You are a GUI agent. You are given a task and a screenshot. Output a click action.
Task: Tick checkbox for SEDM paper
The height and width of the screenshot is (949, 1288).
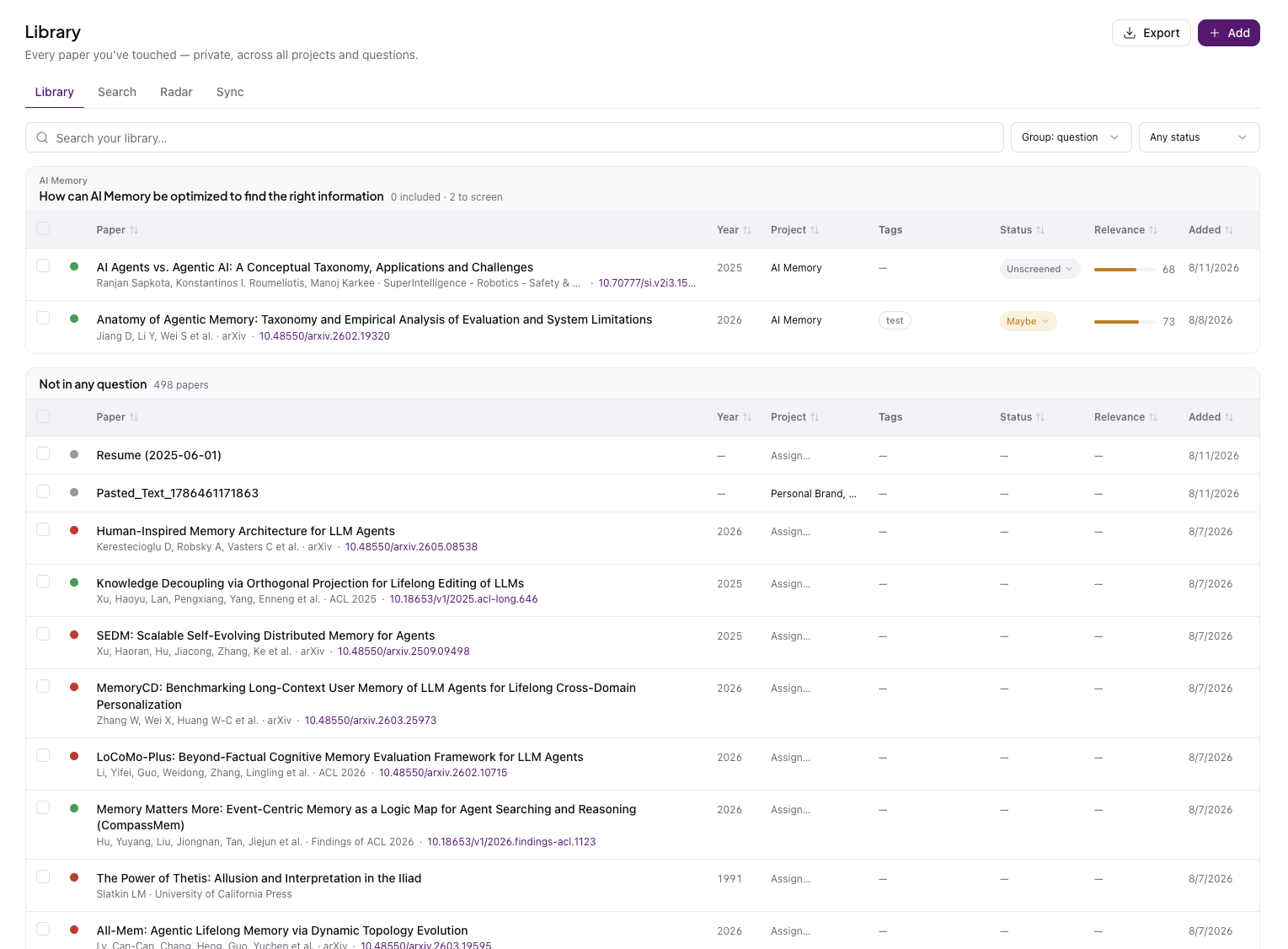click(x=43, y=634)
